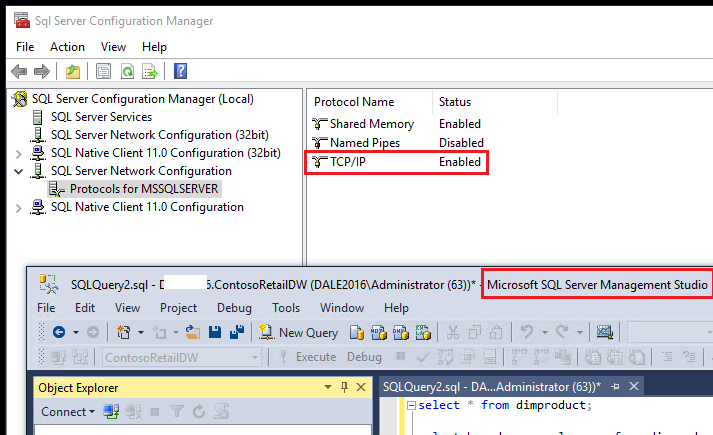
Task: Click Analysis Services DMX Query icon
Action: click(x=401, y=332)
